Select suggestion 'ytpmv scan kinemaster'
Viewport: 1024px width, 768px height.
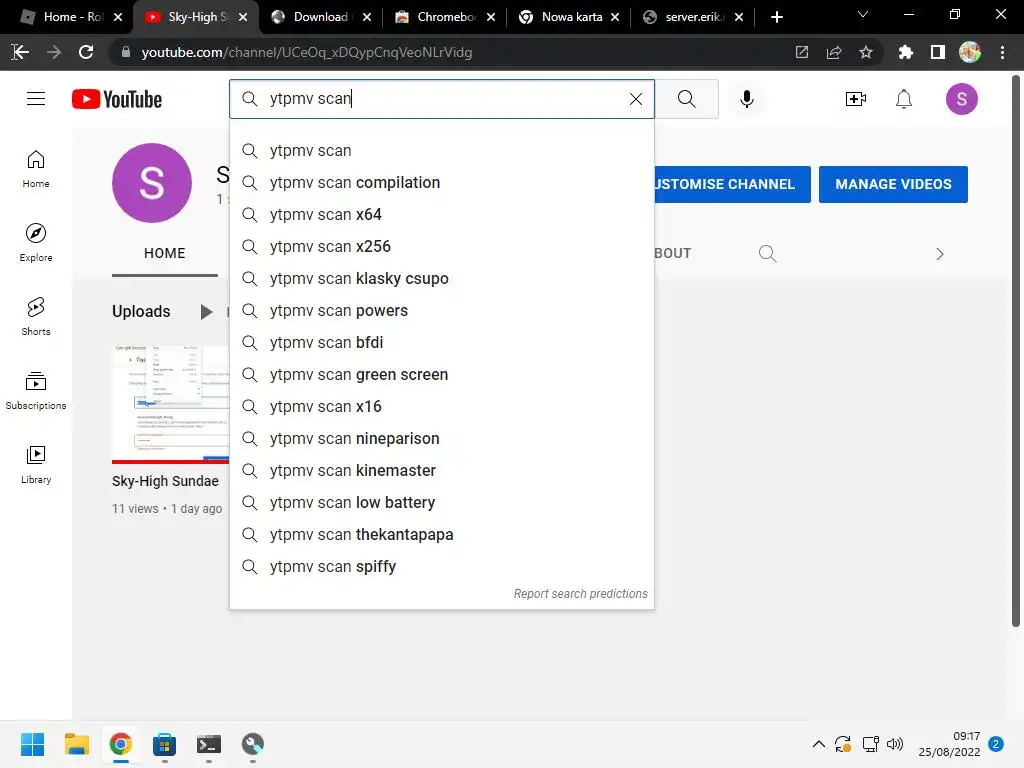(442, 471)
